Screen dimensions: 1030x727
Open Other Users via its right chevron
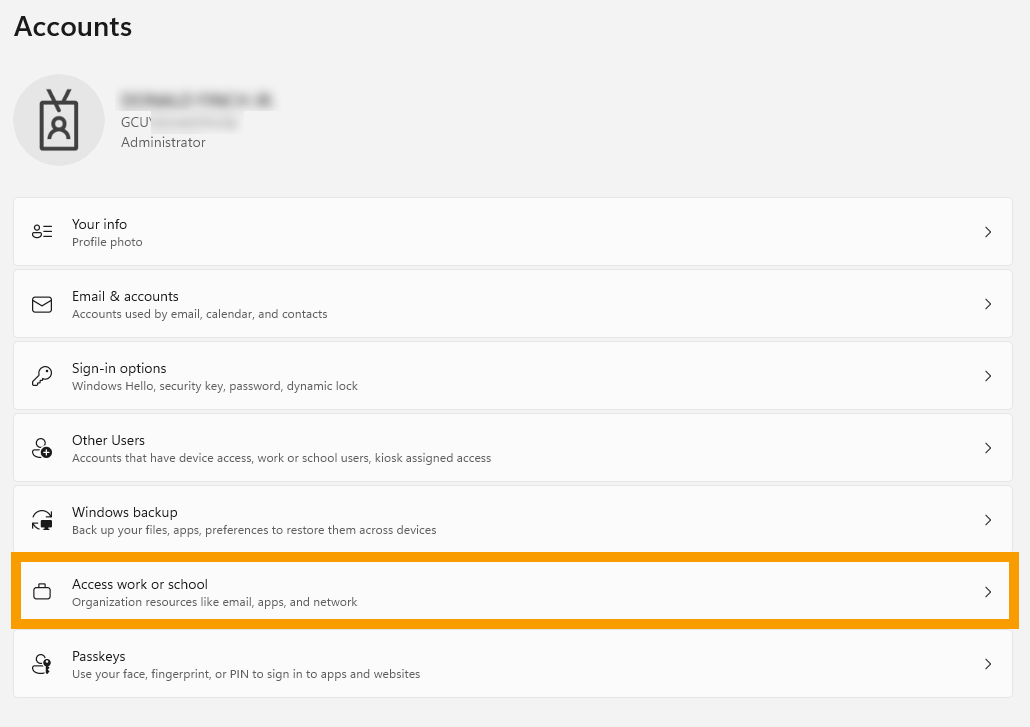(987, 448)
